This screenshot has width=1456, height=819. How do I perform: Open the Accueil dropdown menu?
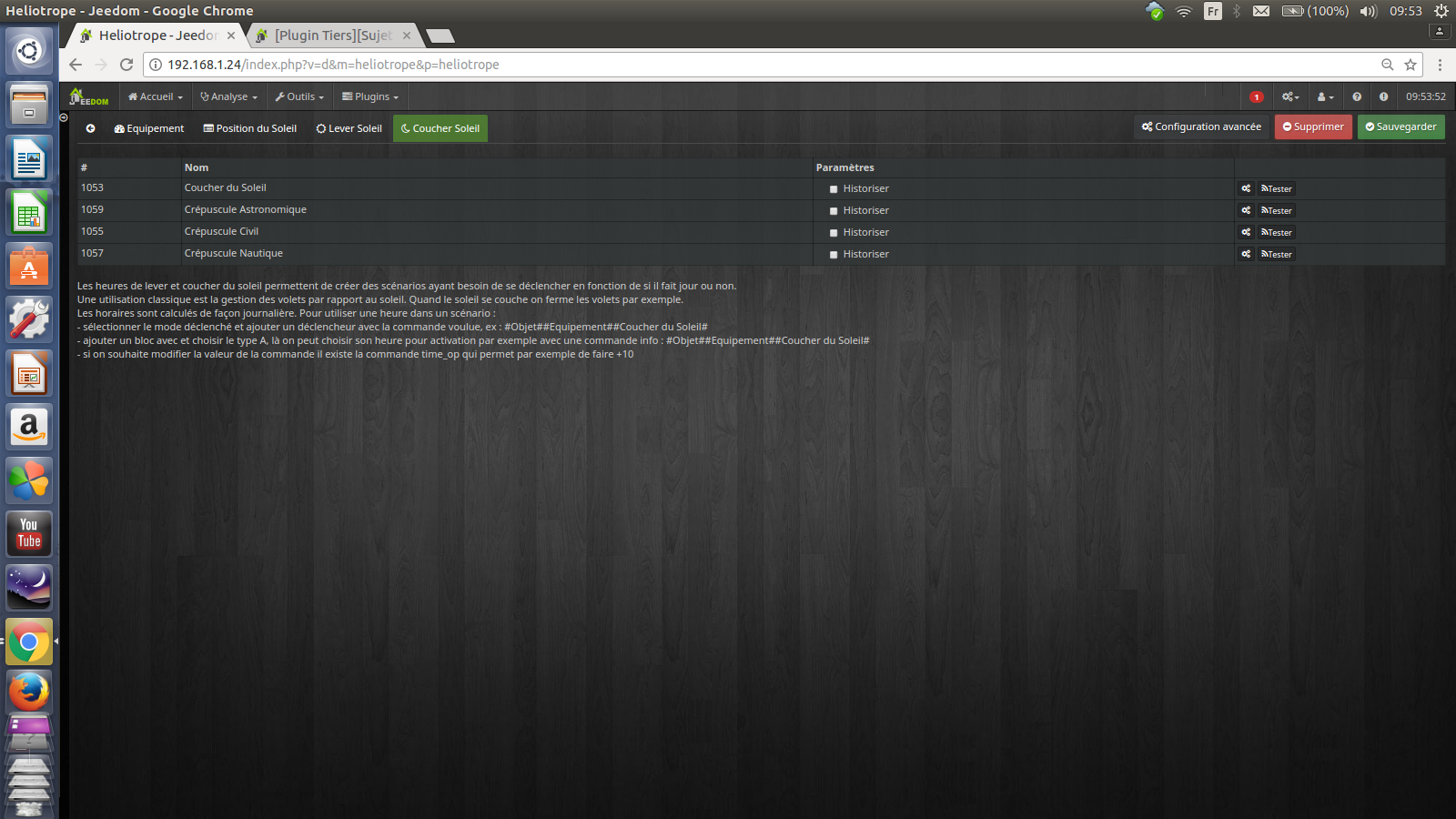(x=156, y=96)
